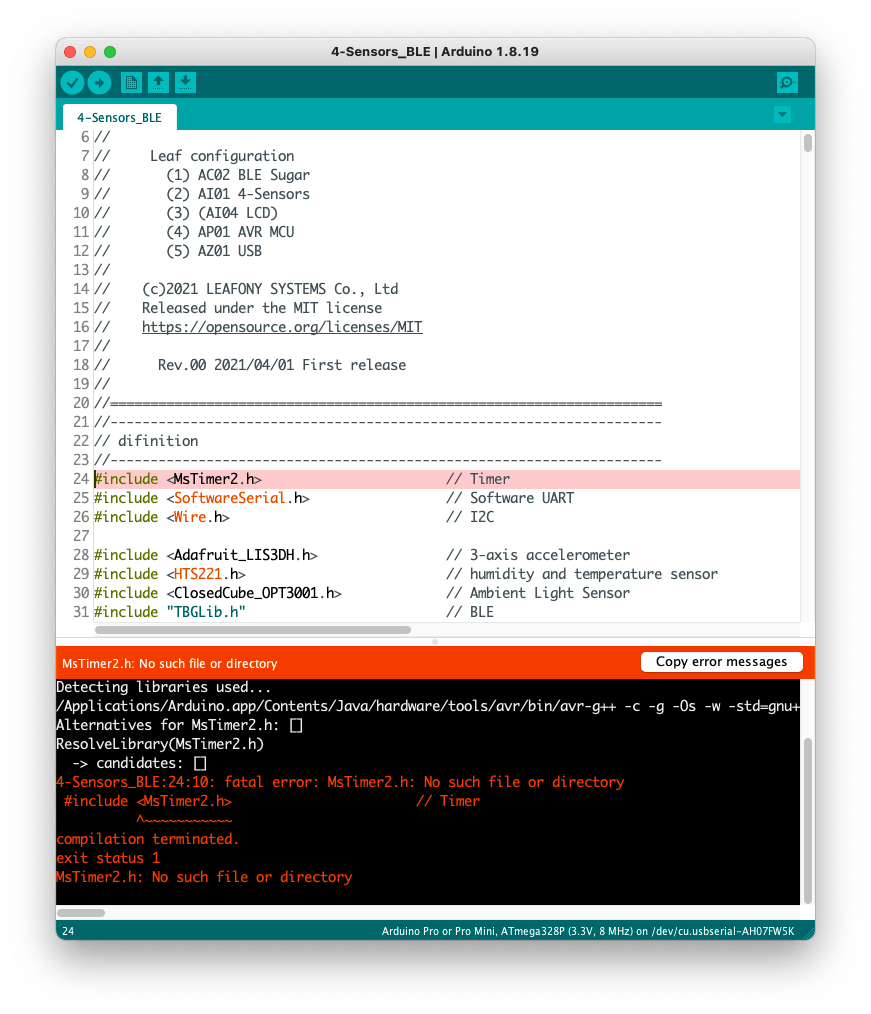Click the yellow minimize window button
This screenshot has width=871, height=1014.
coord(91,52)
